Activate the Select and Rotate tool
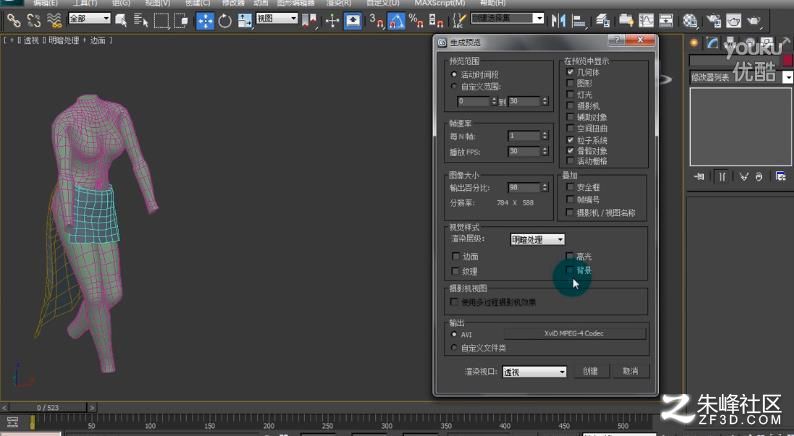Viewport: 794px width, 436px height. (x=225, y=21)
